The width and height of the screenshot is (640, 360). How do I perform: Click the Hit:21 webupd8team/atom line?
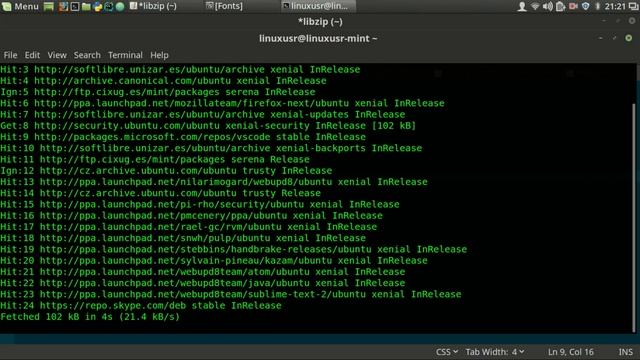(x=202, y=272)
